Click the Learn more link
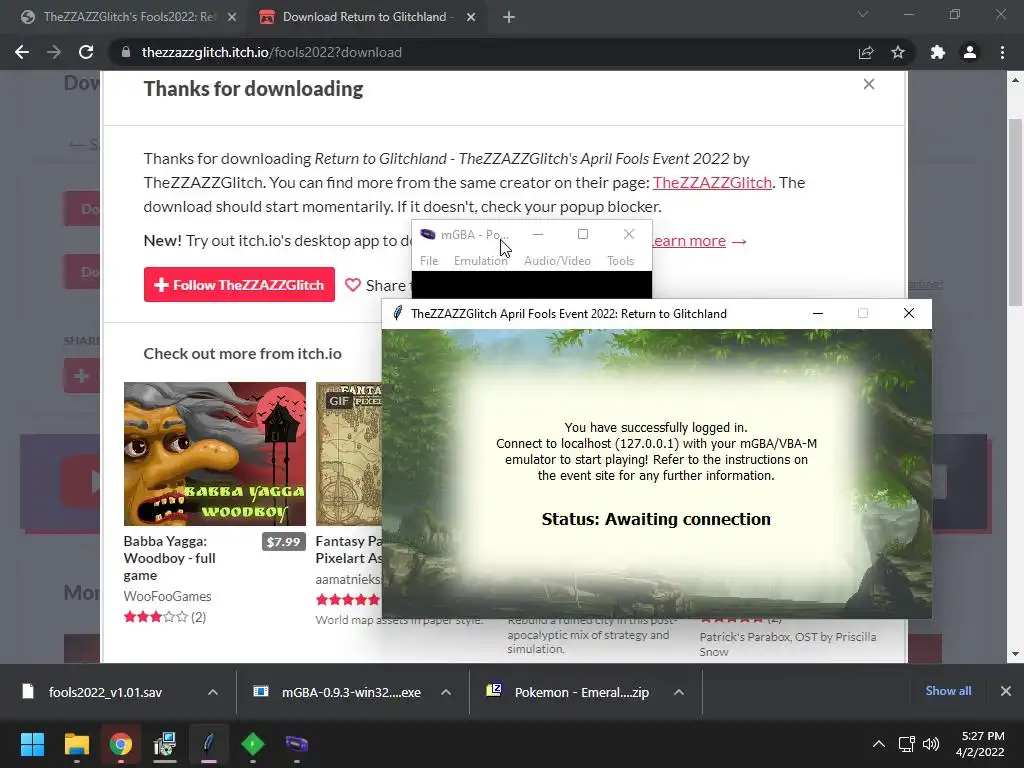This screenshot has width=1024, height=768. (689, 241)
